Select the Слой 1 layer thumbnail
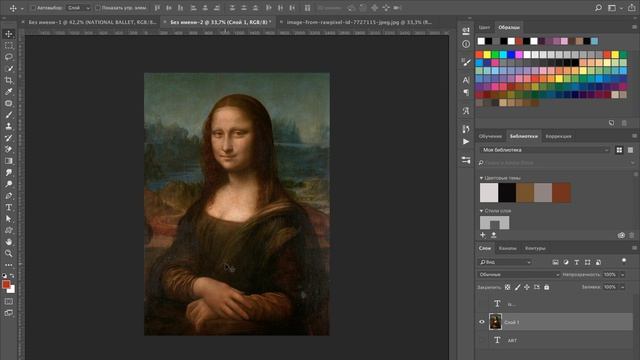This screenshot has width=640, height=360. point(495,322)
